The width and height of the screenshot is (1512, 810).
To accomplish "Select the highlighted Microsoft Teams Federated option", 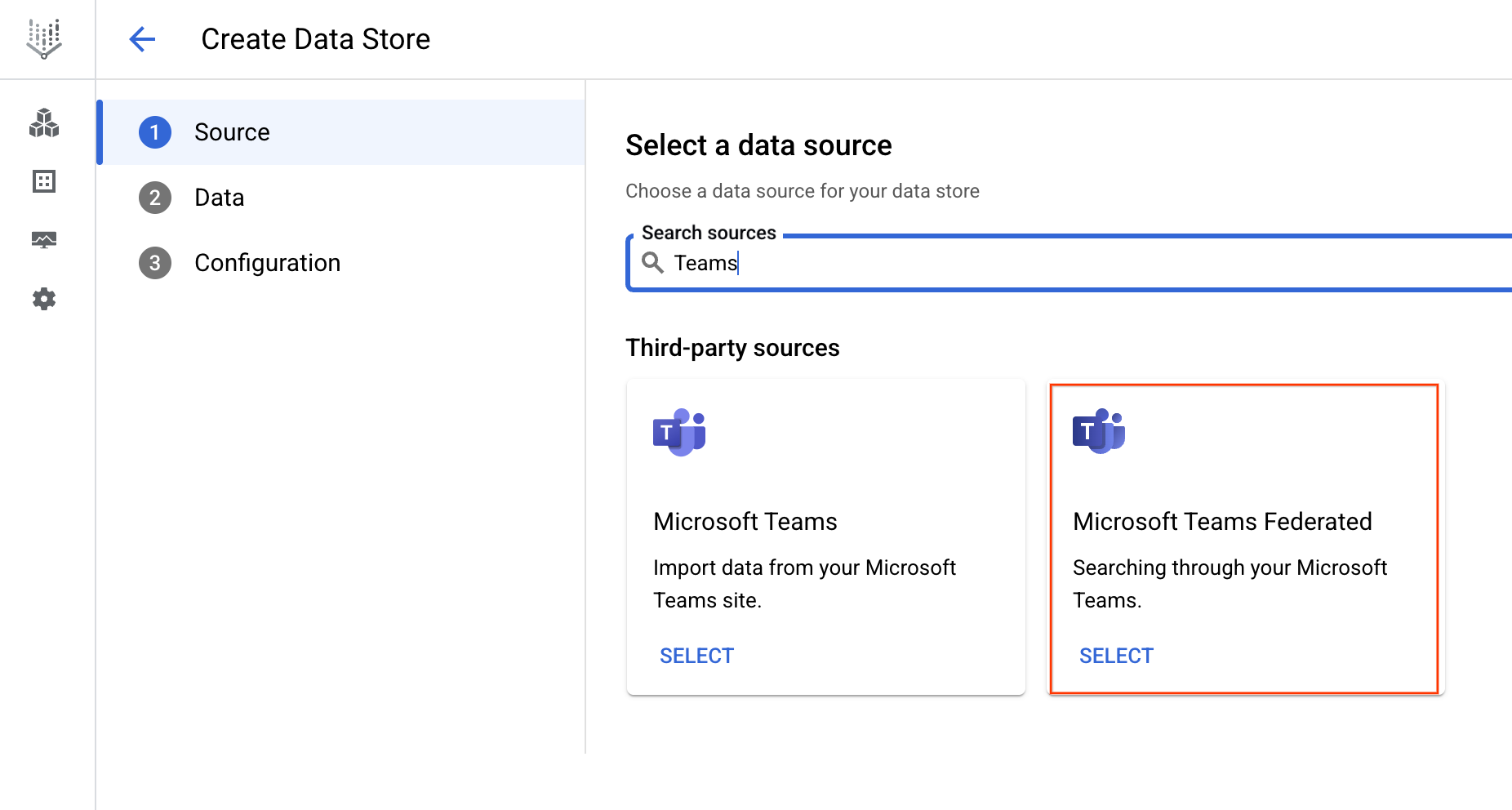I will [x=1243, y=536].
